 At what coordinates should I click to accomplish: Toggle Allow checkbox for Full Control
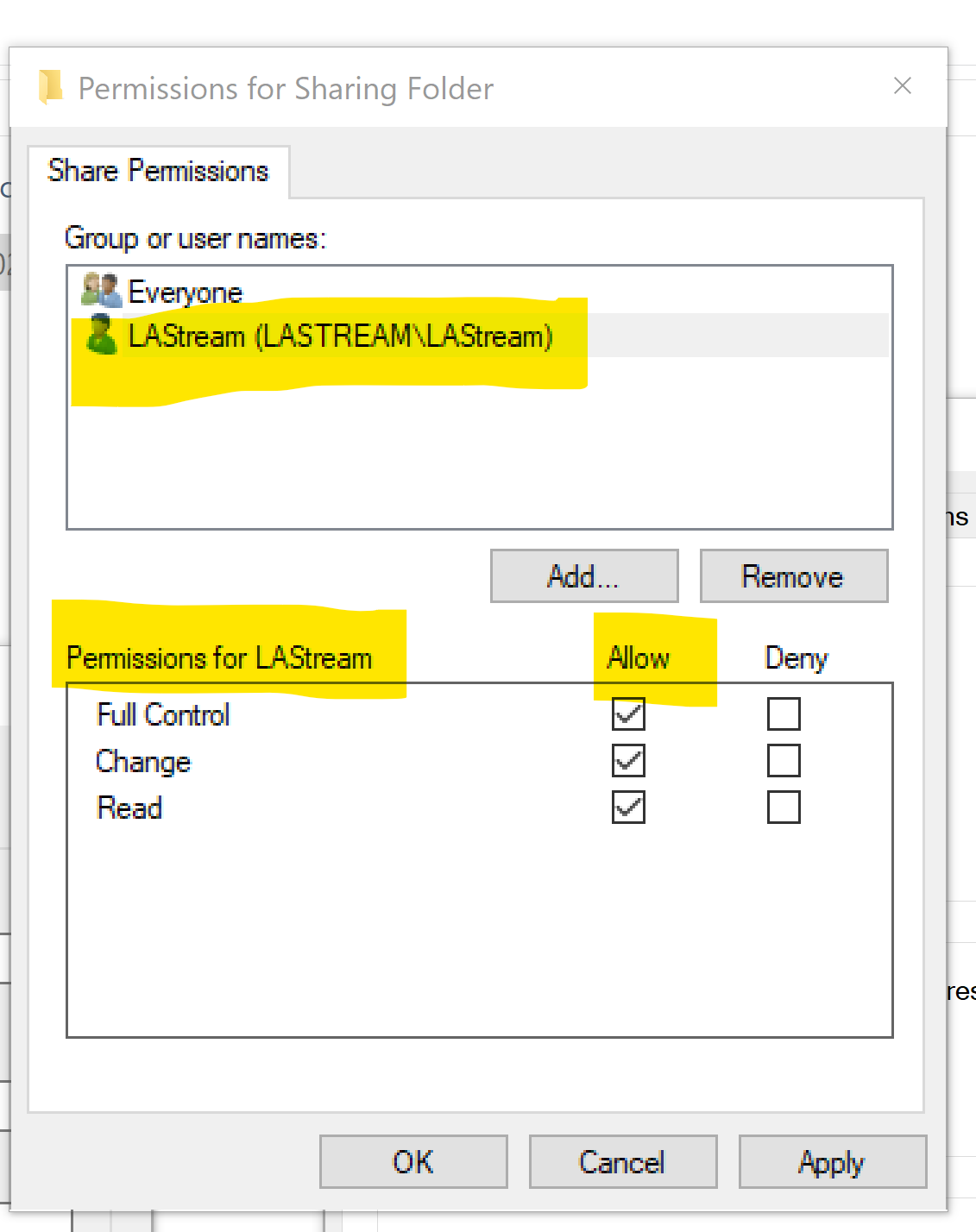tap(628, 714)
